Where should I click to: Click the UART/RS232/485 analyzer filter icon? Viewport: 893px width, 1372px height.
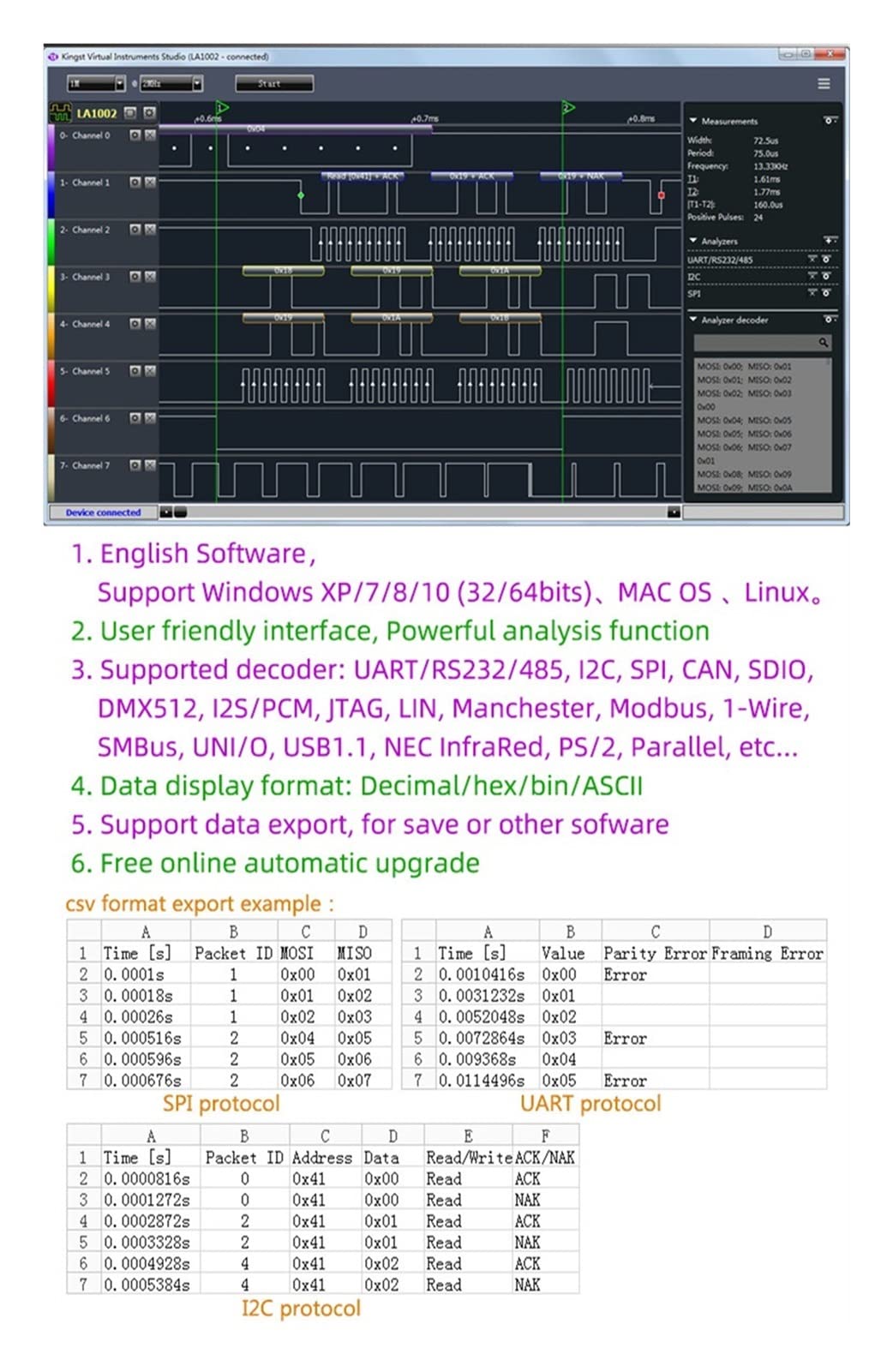point(813,259)
